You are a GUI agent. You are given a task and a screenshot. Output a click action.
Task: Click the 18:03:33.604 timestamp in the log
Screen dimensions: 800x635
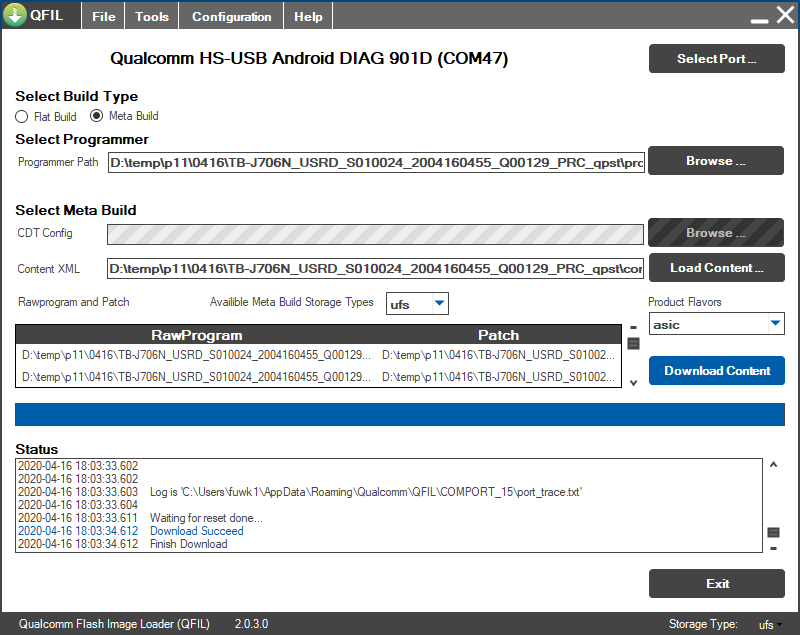click(x=78, y=505)
